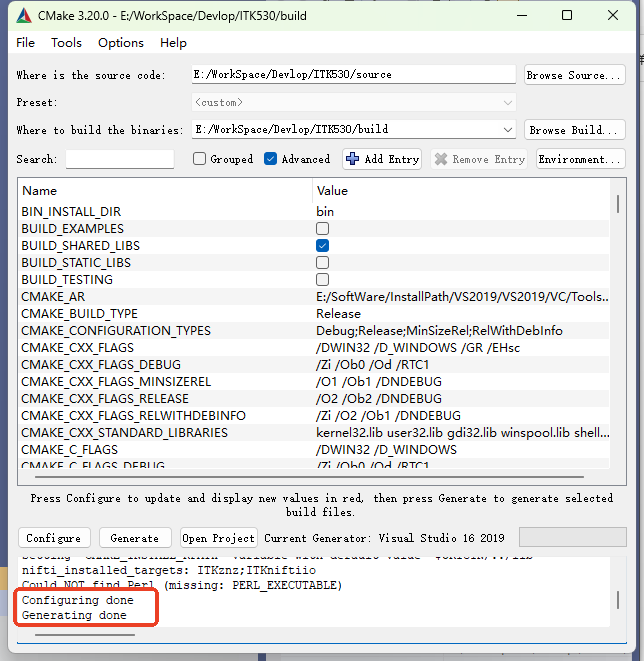This screenshot has height=661, width=644.
Task: Open the Tools menu
Action: tap(66, 43)
